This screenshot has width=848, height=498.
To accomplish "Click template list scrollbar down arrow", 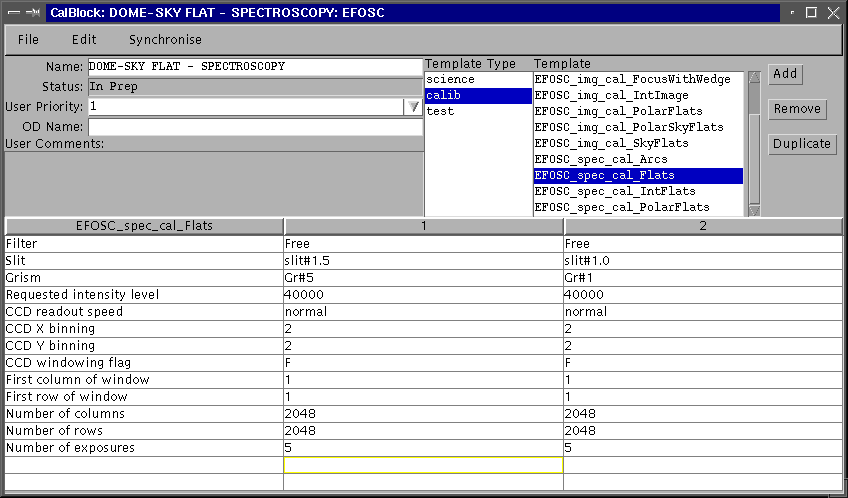I will [x=754, y=210].
